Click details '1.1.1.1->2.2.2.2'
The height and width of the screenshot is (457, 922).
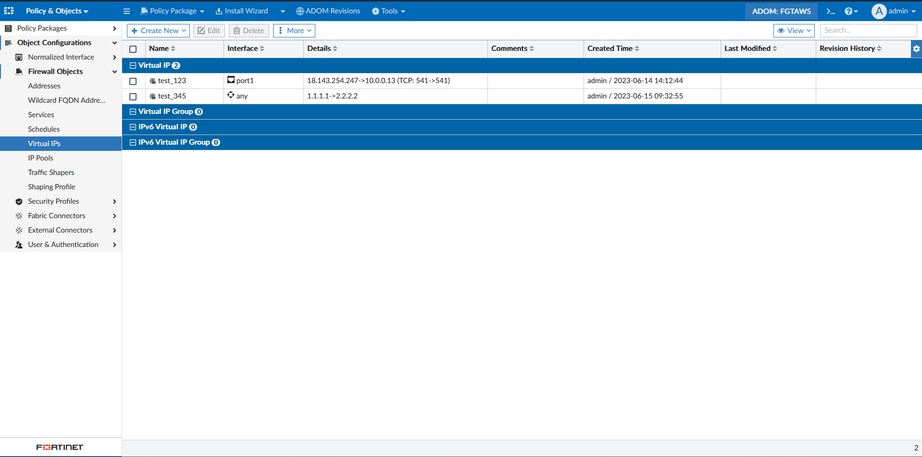tap(332, 96)
